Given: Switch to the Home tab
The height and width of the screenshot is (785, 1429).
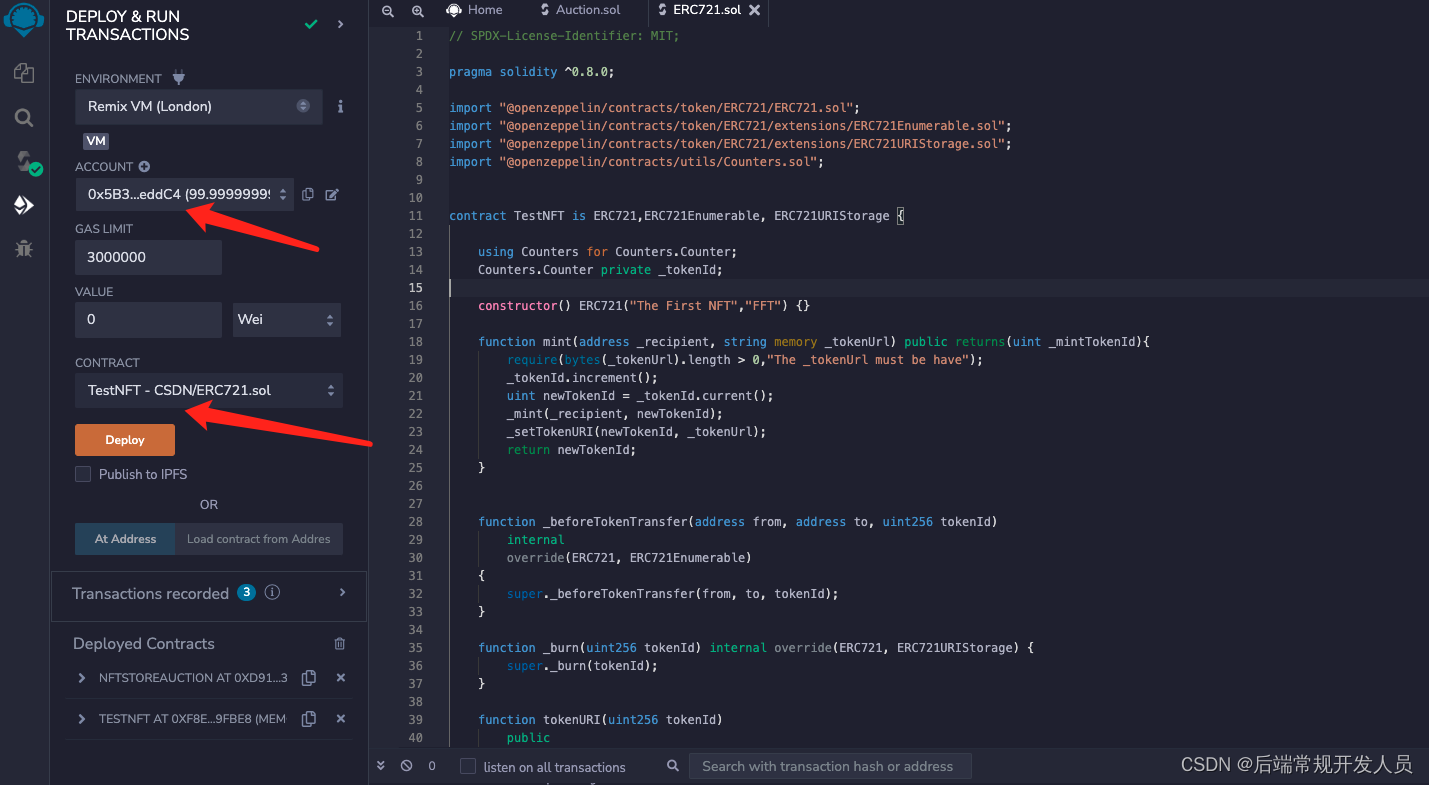Looking at the screenshot, I should click(x=475, y=10).
